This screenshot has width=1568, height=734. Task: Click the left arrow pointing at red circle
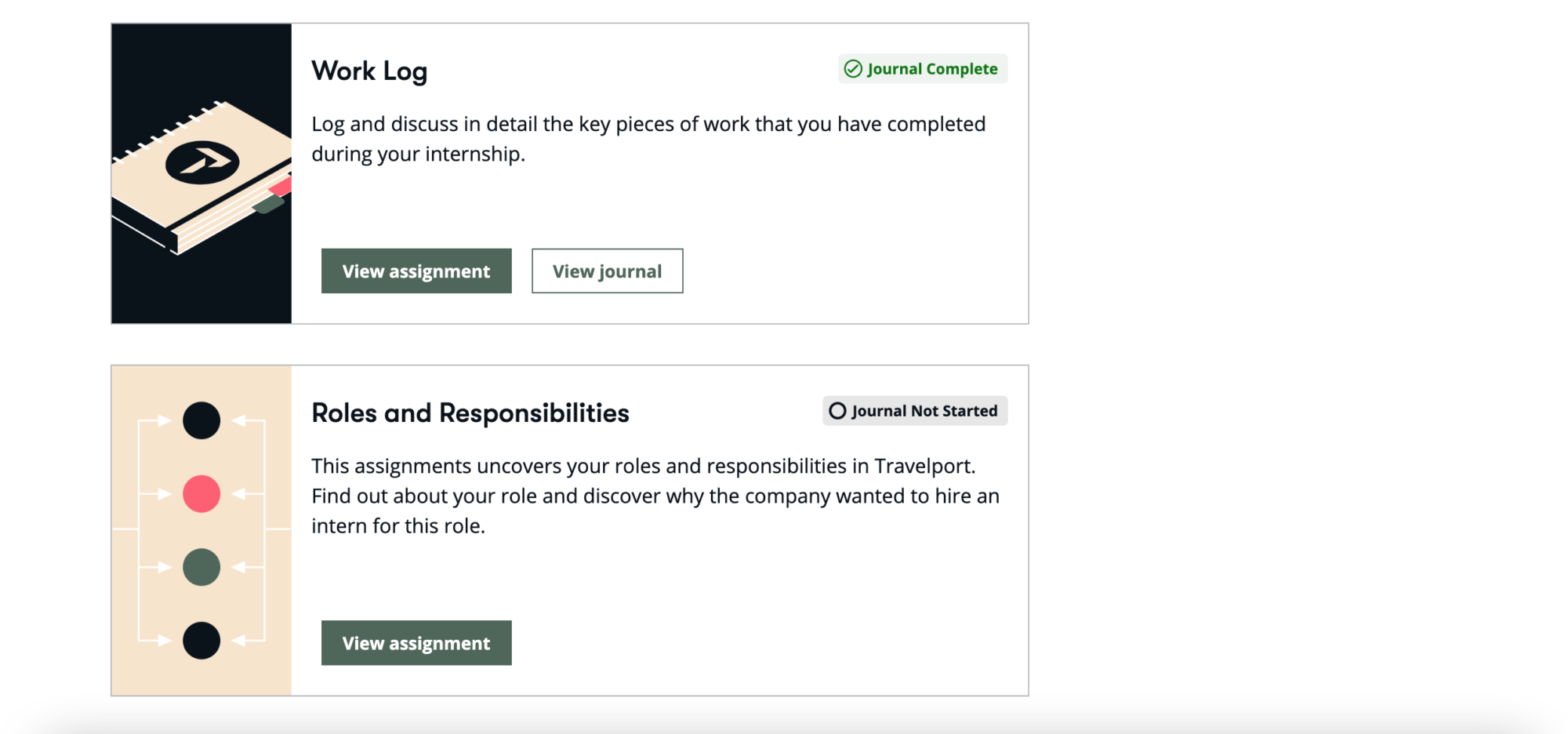click(163, 494)
